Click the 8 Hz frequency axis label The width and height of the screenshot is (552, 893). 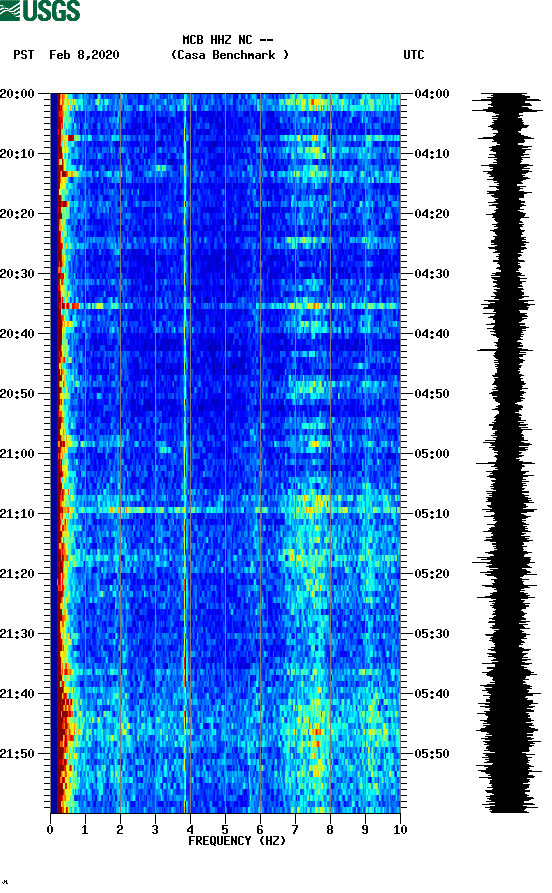(x=330, y=830)
